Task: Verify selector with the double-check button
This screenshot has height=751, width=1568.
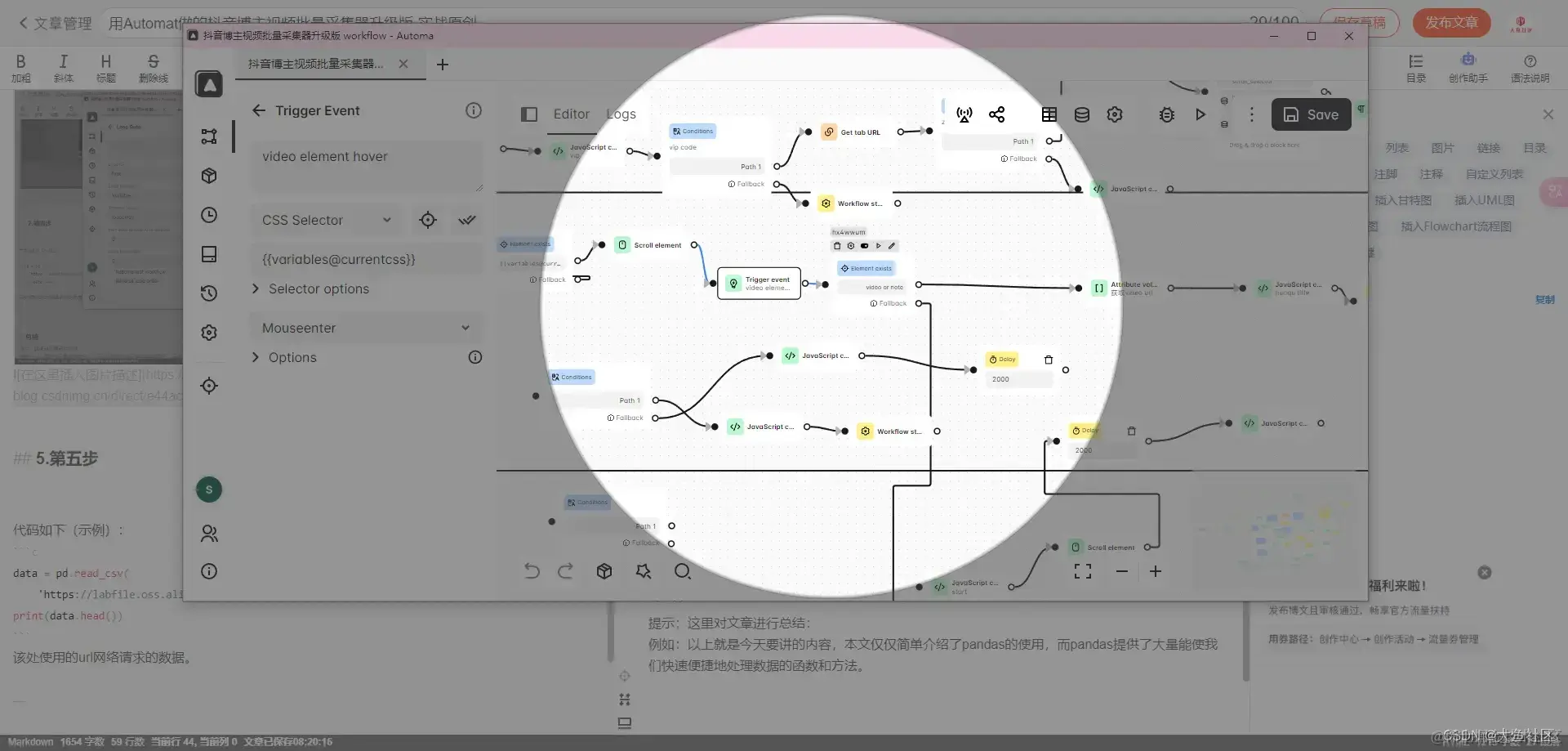Action: coord(467,220)
